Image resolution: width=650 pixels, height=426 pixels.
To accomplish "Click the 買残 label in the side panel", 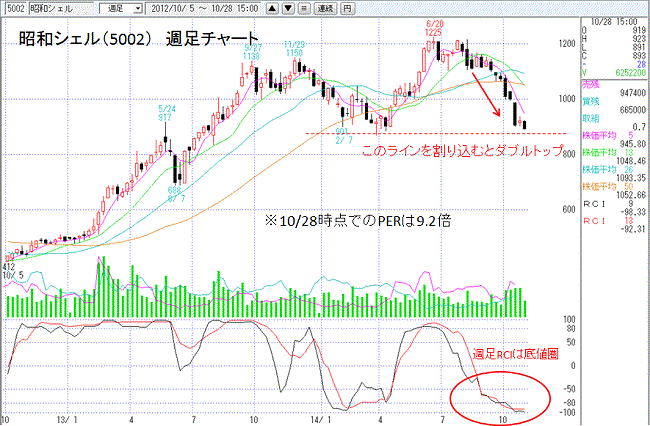I will click(x=591, y=102).
